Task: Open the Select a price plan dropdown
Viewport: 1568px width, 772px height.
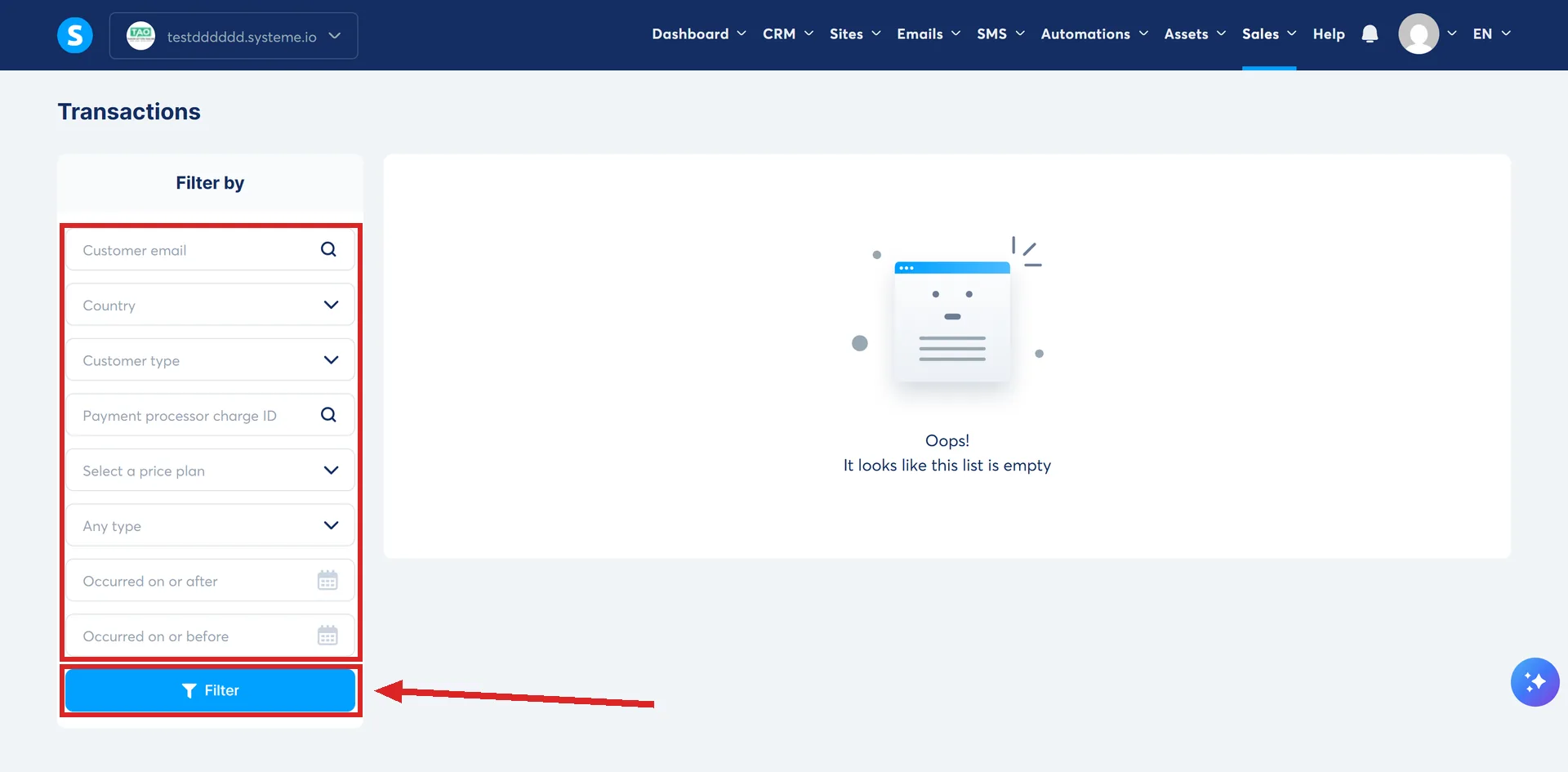Action: point(210,471)
